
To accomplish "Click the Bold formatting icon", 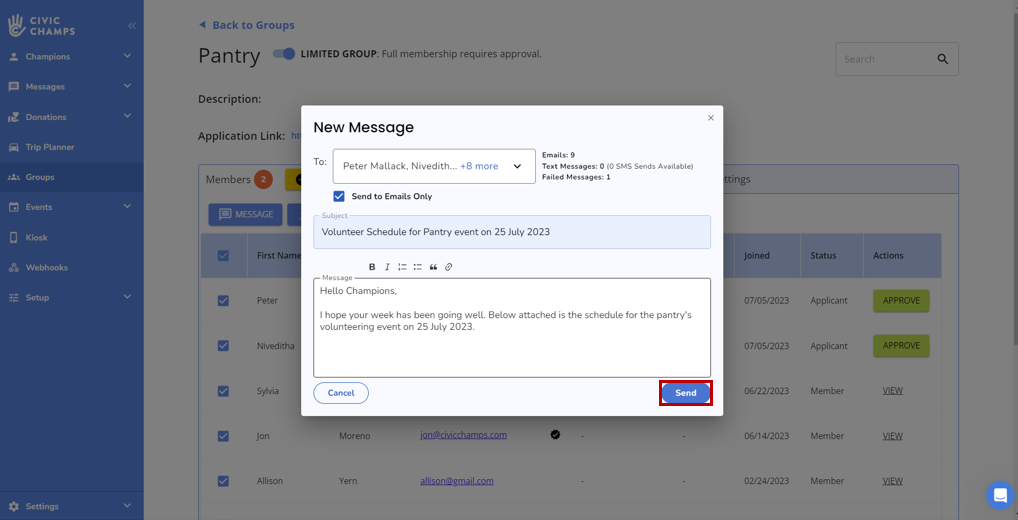I will (x=372, y=267).
